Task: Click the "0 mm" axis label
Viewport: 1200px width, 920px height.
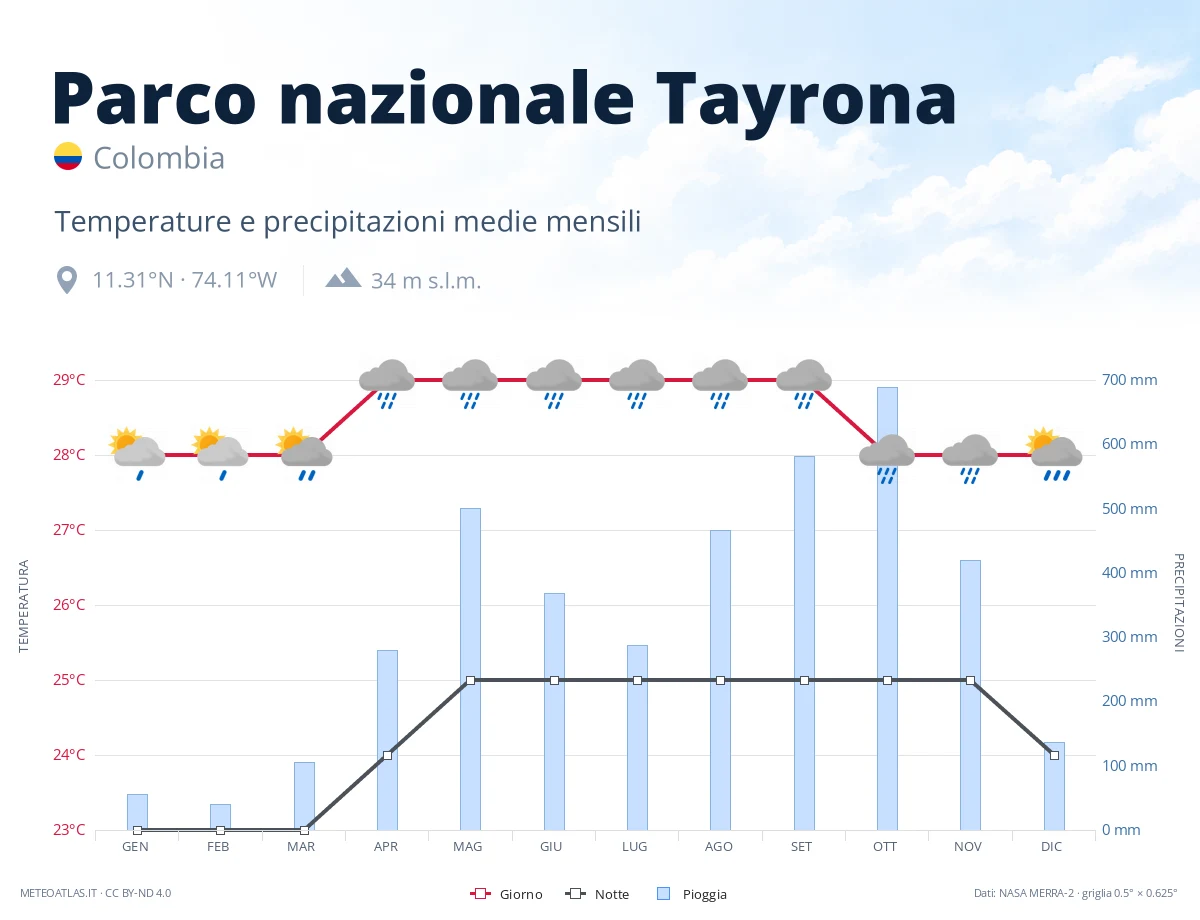Action: 1122,830
